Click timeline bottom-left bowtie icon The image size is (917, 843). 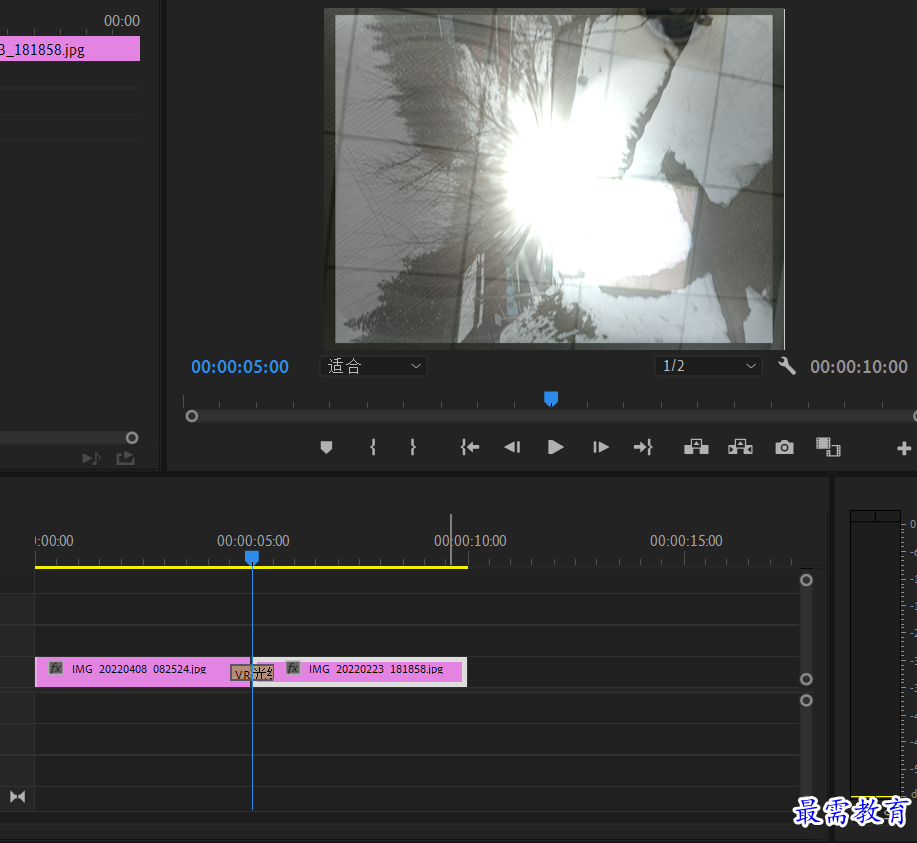pyautogui.click(x=18, y=797)
